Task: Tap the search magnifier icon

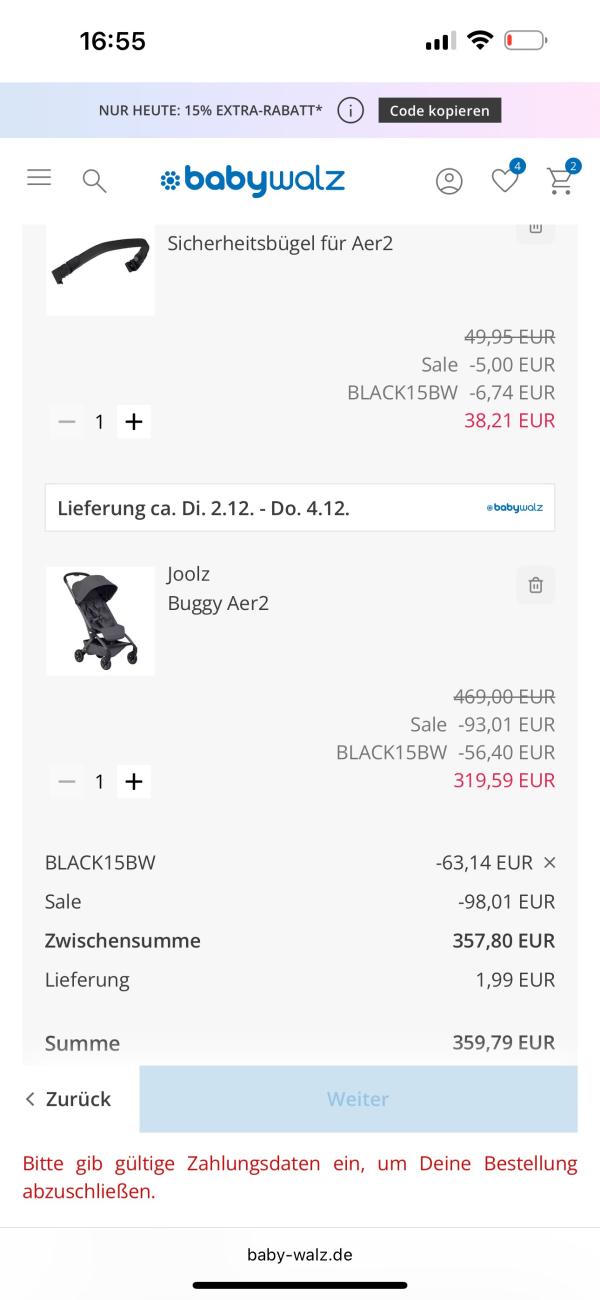Action: coord(94,181)
